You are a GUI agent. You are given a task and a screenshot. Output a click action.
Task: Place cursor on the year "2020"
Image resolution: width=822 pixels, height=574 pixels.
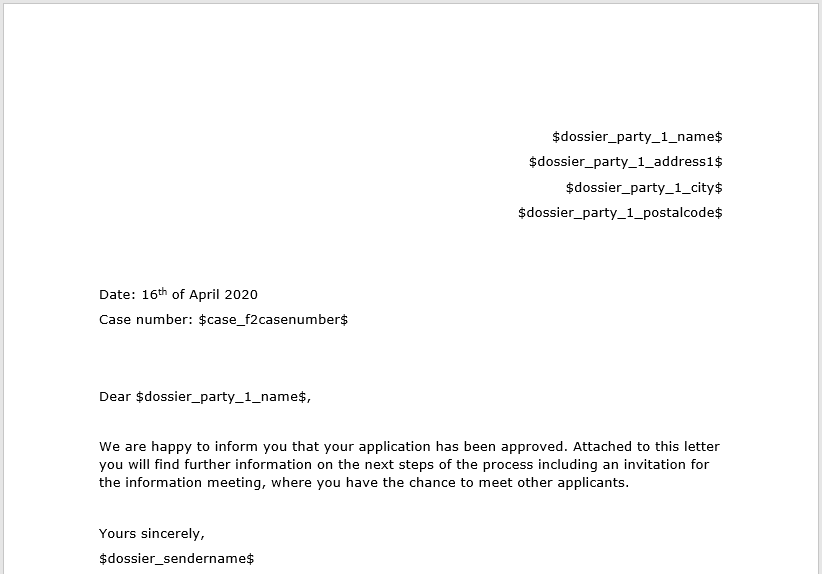(241, 295)
